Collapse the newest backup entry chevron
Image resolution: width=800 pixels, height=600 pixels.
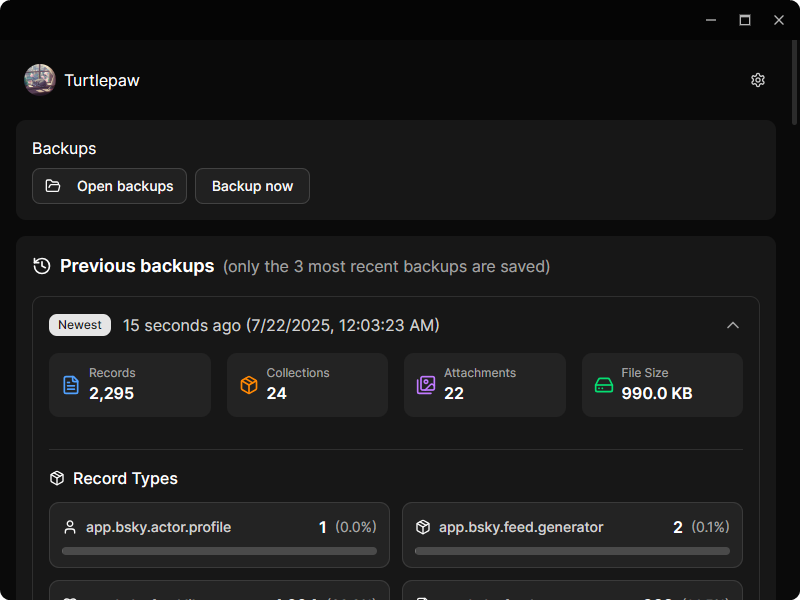733,325
